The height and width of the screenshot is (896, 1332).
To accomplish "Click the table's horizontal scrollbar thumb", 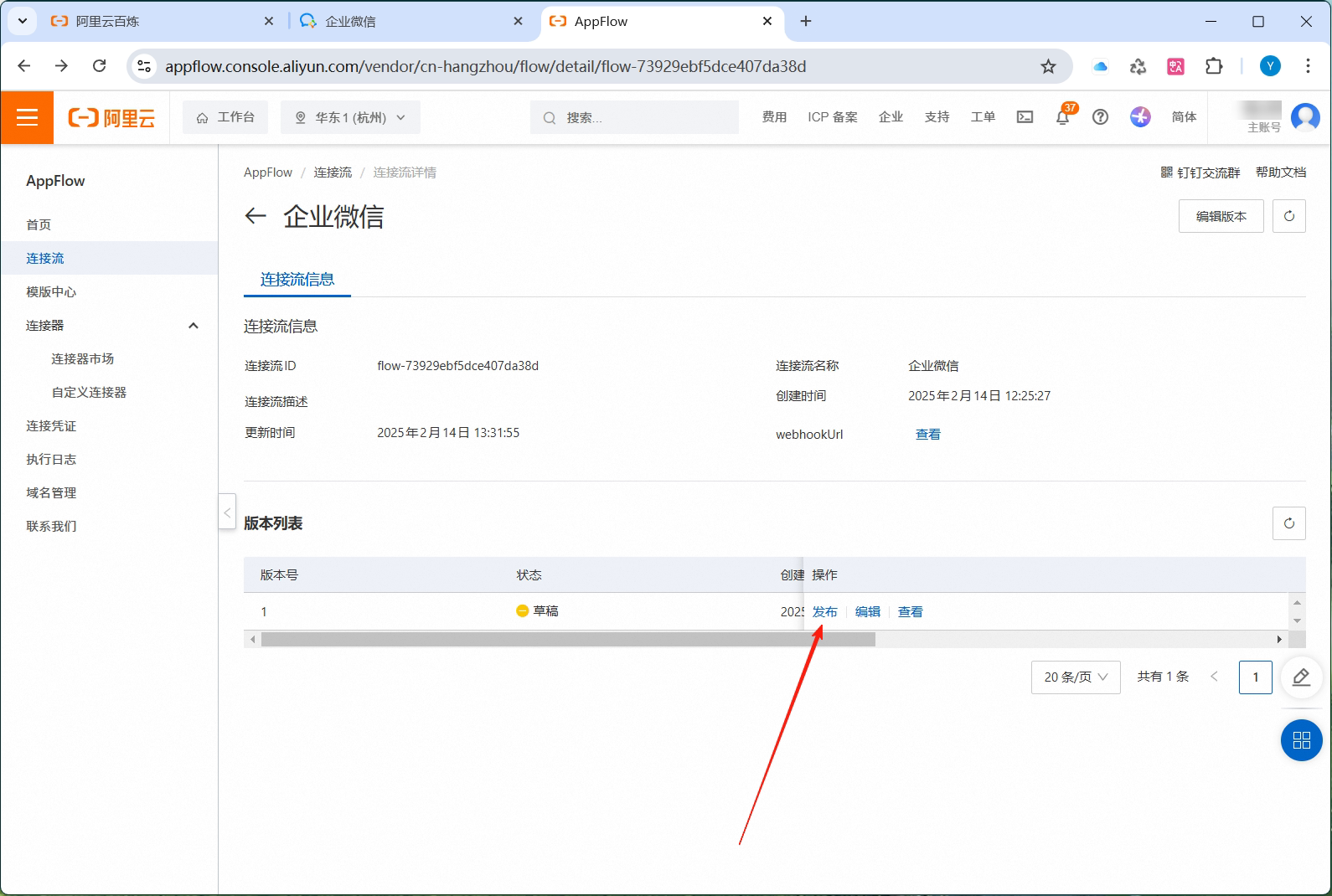I will point(568,640).
